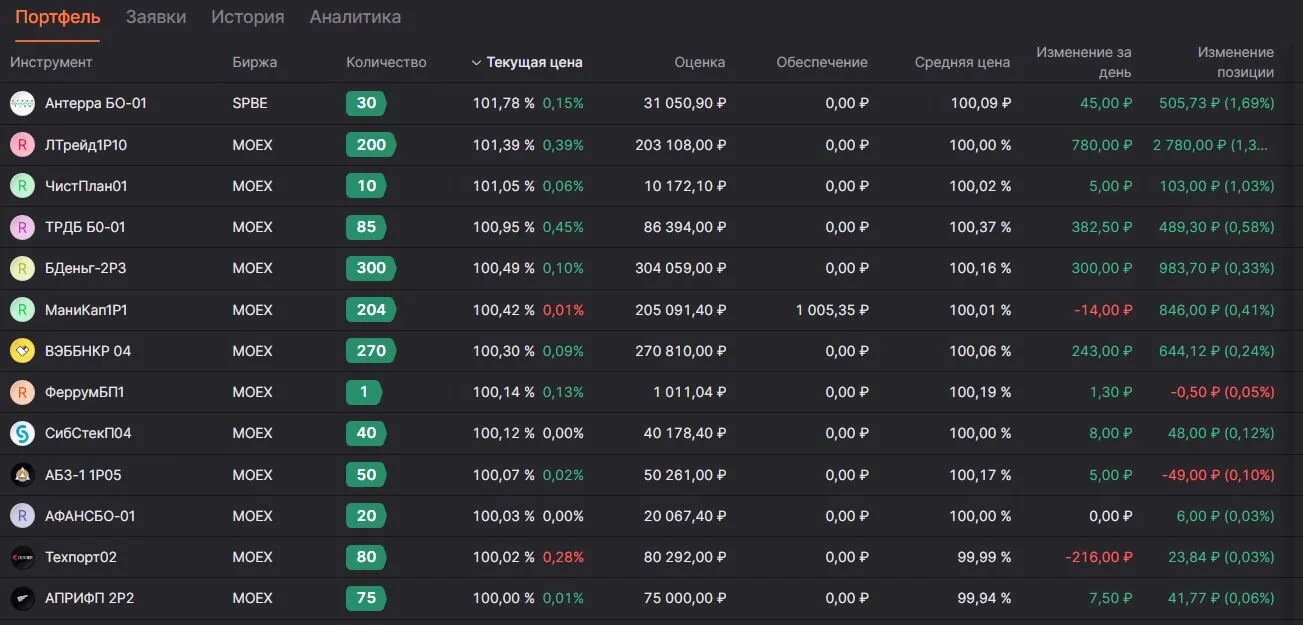Click the Техпорт02 logo icon
The image size is (1303, 625).
click(22, 557)
